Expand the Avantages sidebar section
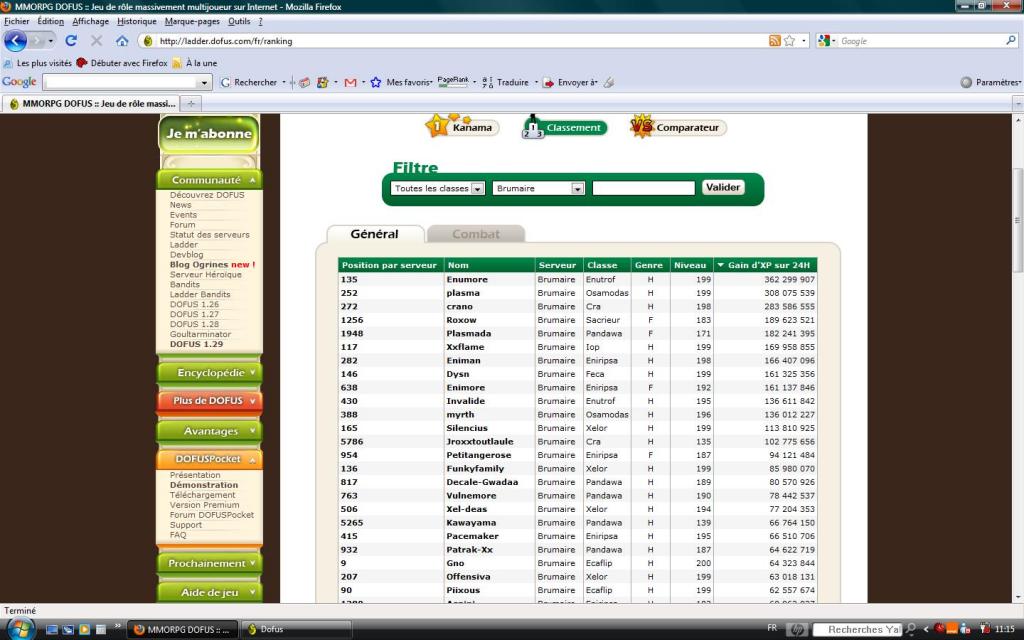The image size is (1024, 640). 209,431
